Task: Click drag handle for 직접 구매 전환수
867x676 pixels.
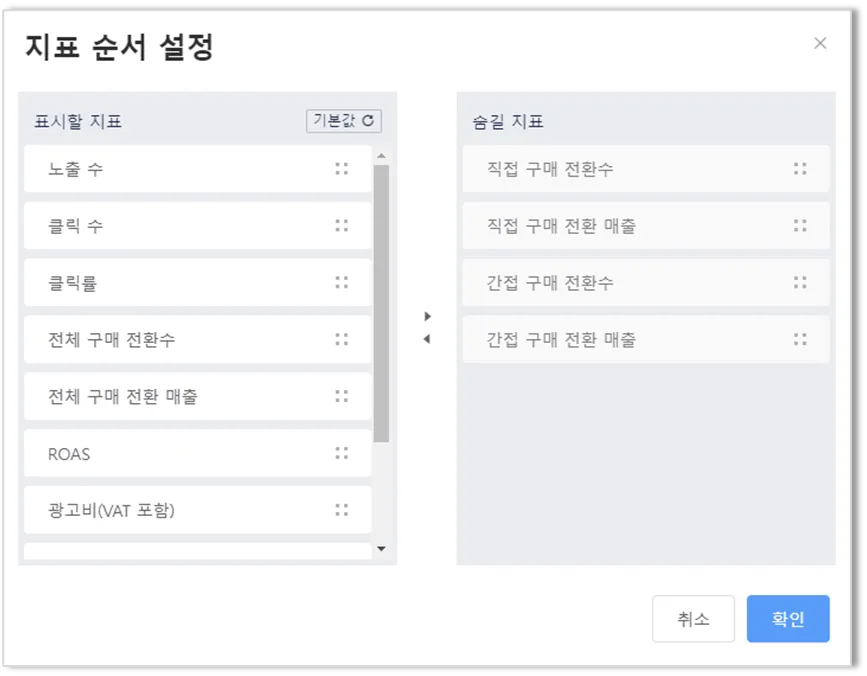Action: coord(800,169)
